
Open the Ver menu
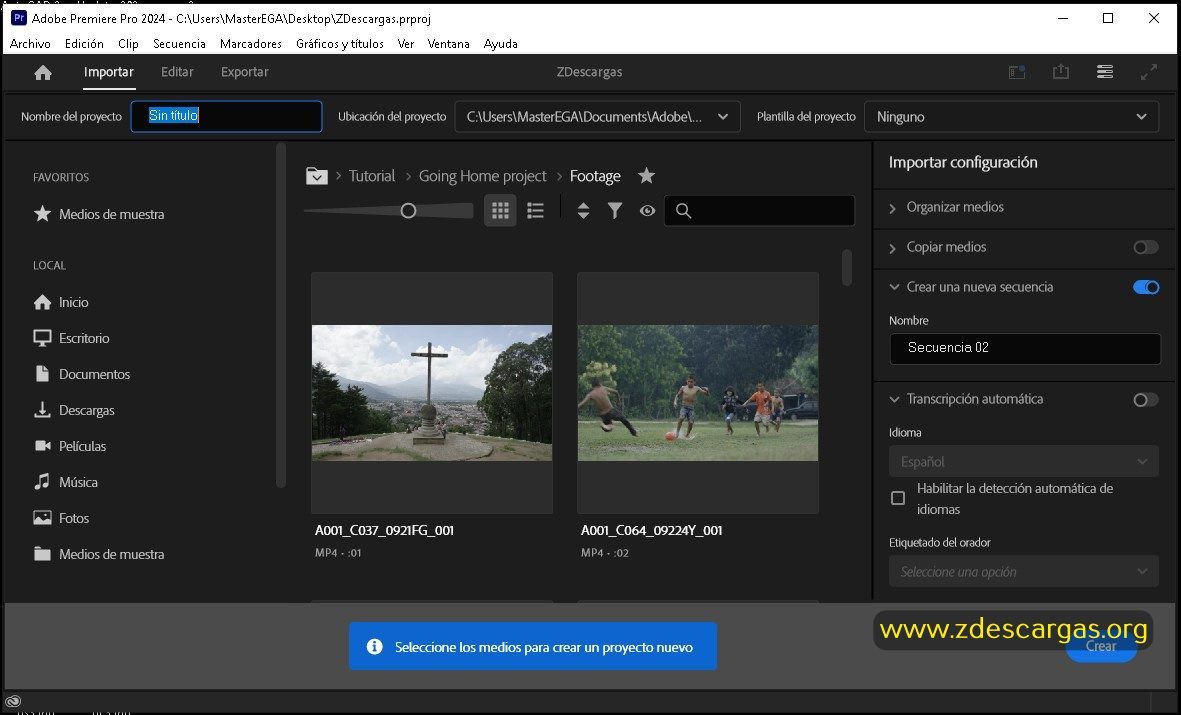point(405,44)
